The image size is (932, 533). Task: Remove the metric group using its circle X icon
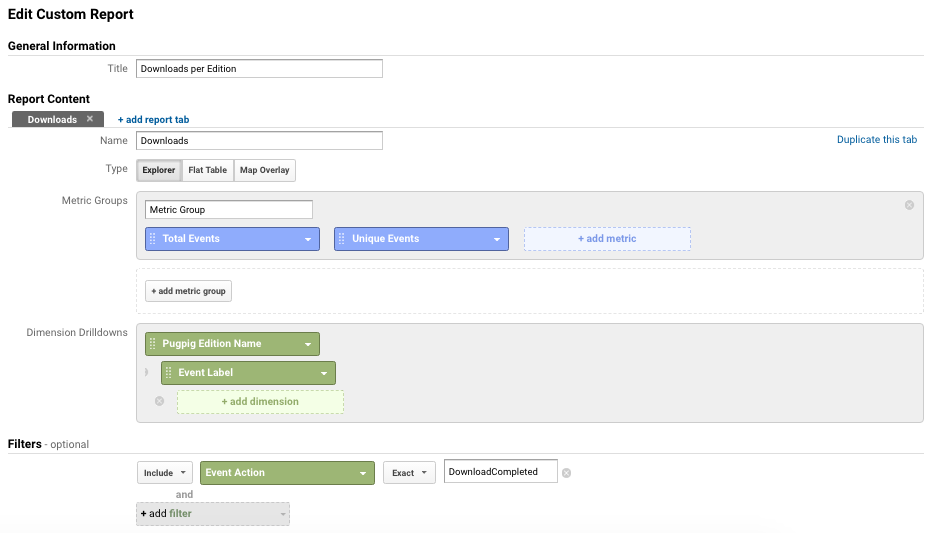point(909,205)
